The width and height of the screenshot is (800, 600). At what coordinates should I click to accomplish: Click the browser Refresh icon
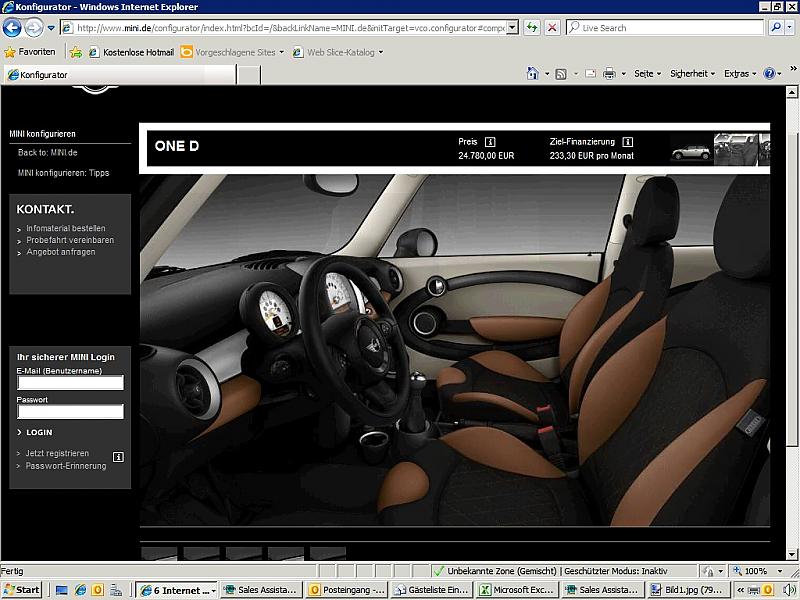[x=533, y=28]
